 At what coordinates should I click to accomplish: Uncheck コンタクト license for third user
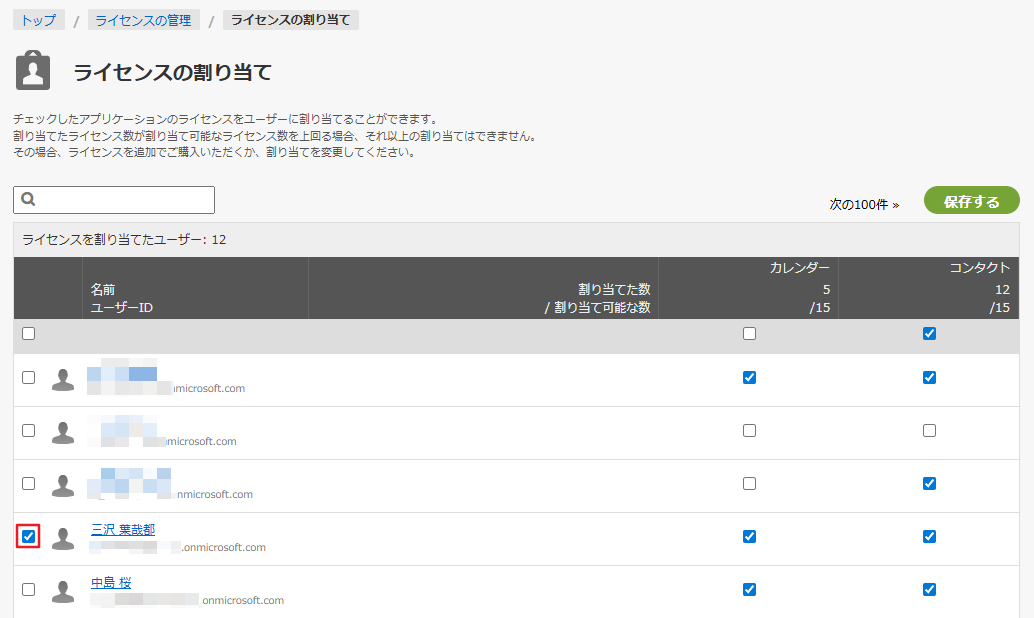(x=929, y=483)
